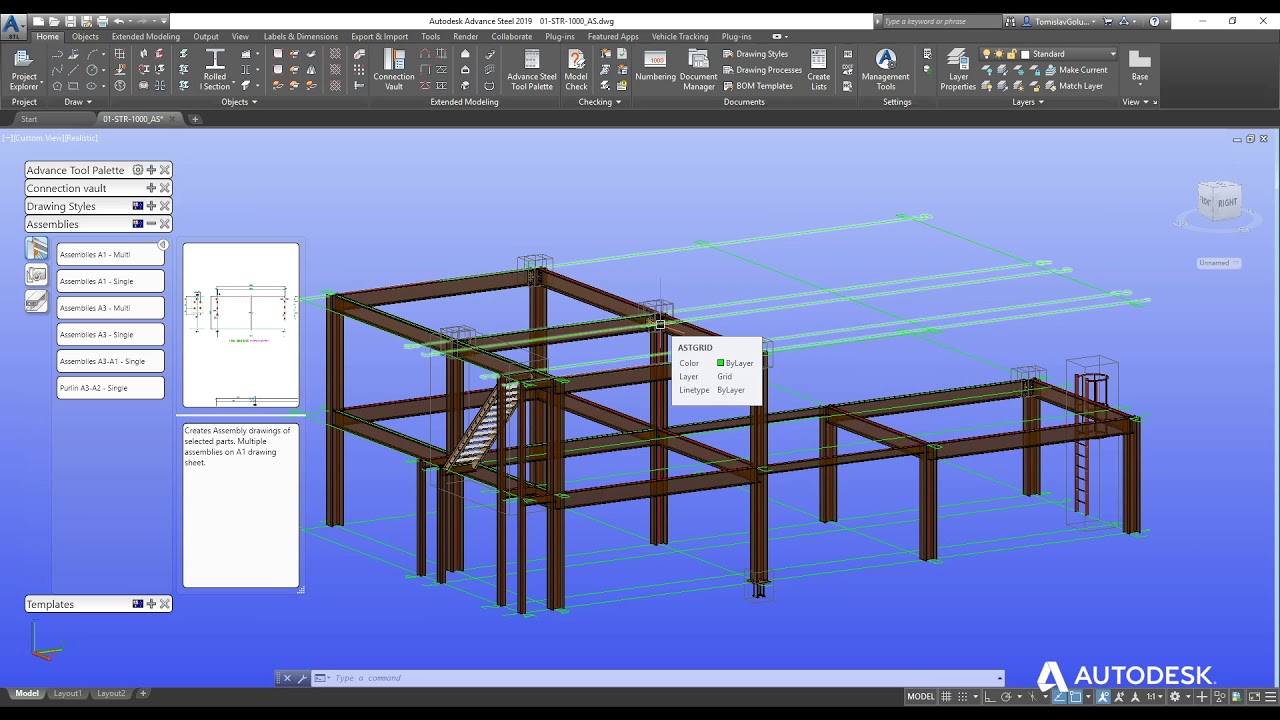Toggle Ortho mode in status bar
Screen dimensions: 1280x720
[x=990, y=697]
